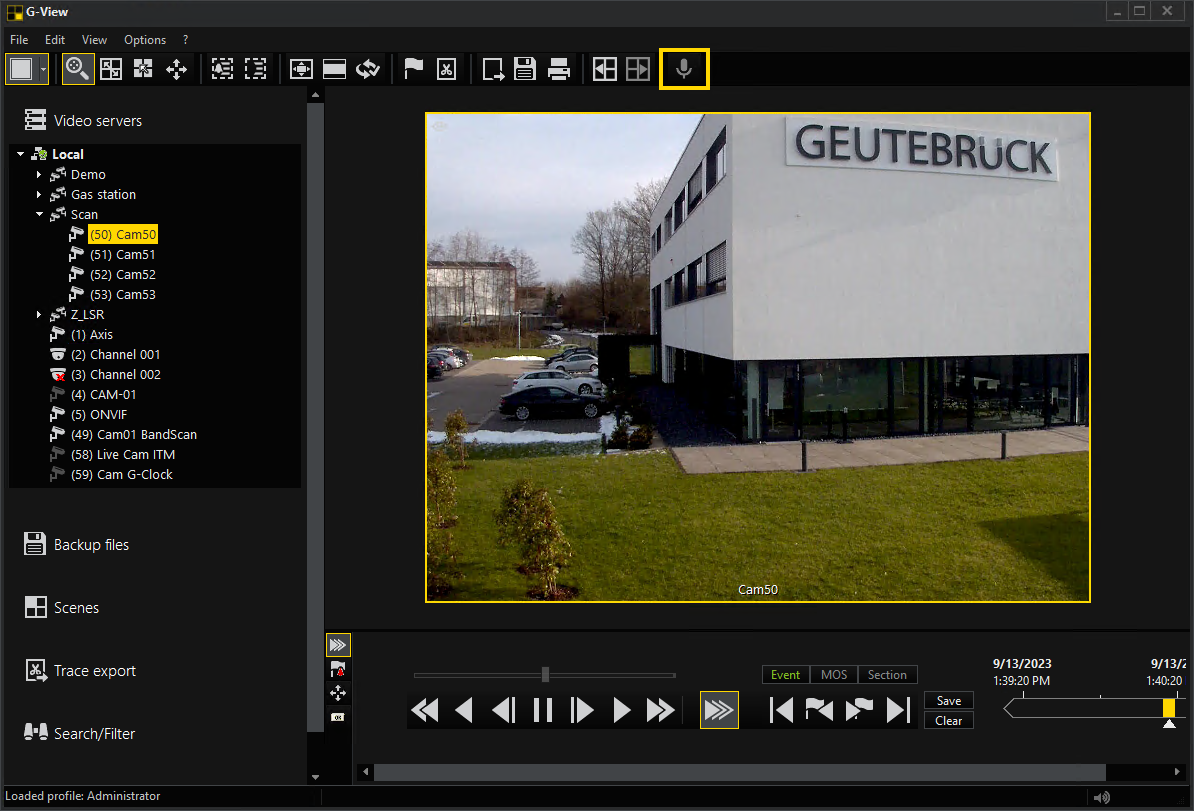Toggle the Section mode button
This screenshot has height=811, width=1194.
pyautogui.click(x=887, y=675)
